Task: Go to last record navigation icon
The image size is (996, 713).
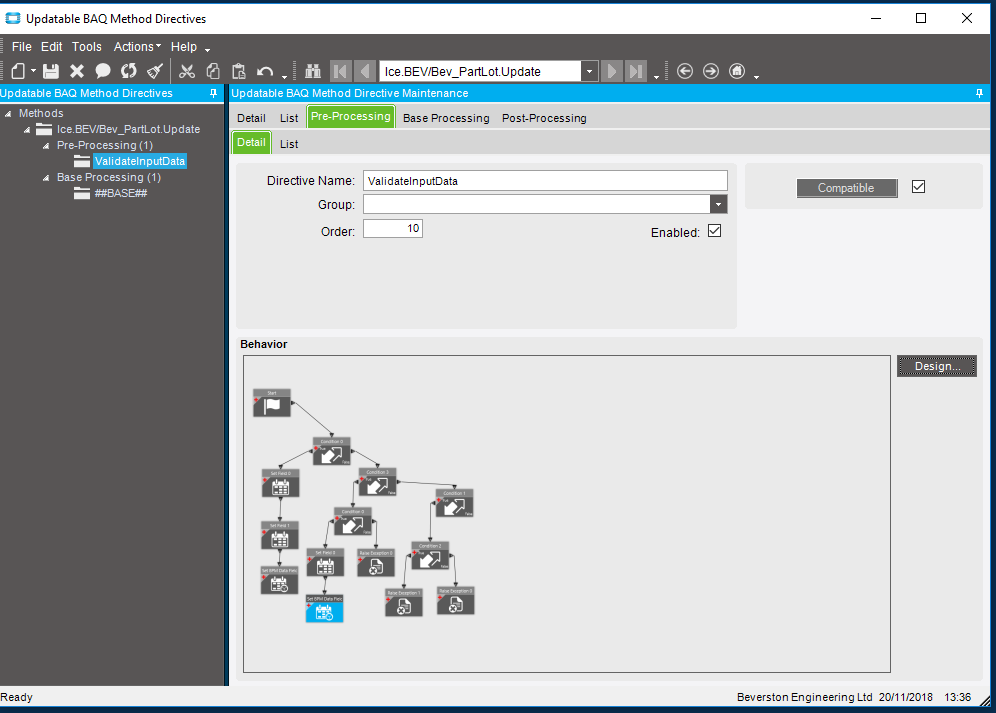Action: (x=636, y=71)
